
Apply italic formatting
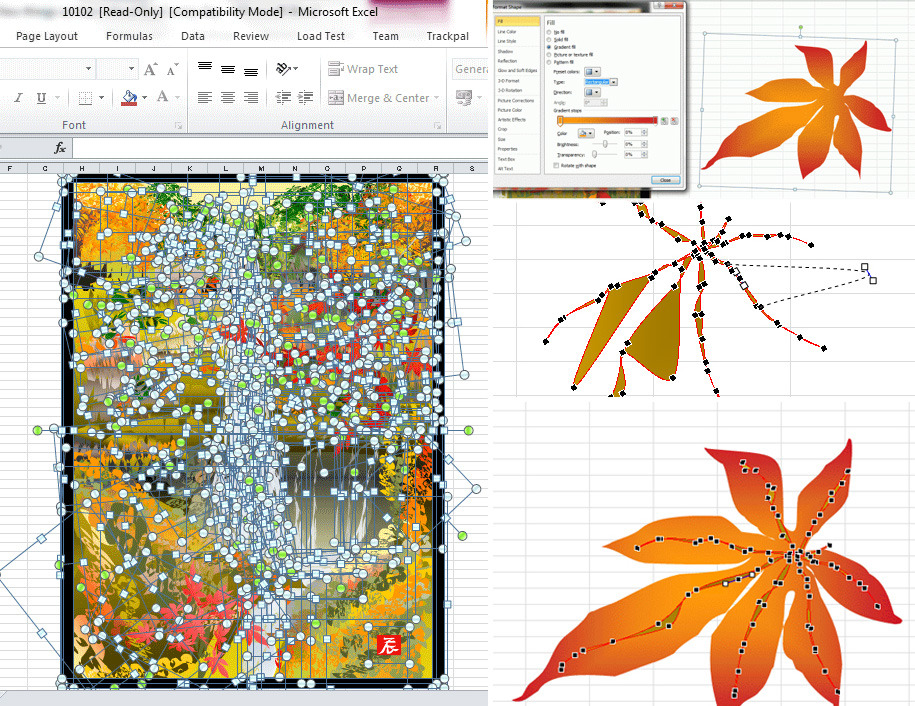(18, 98)
